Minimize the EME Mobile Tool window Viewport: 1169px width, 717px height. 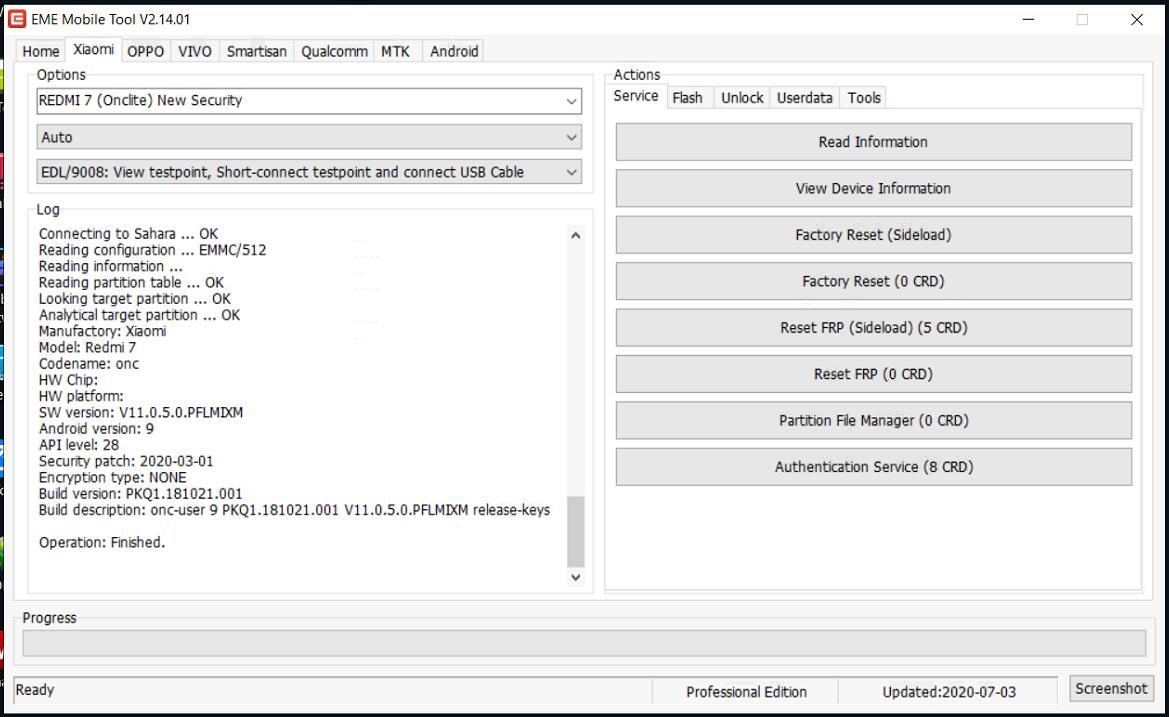point(1029,19)
